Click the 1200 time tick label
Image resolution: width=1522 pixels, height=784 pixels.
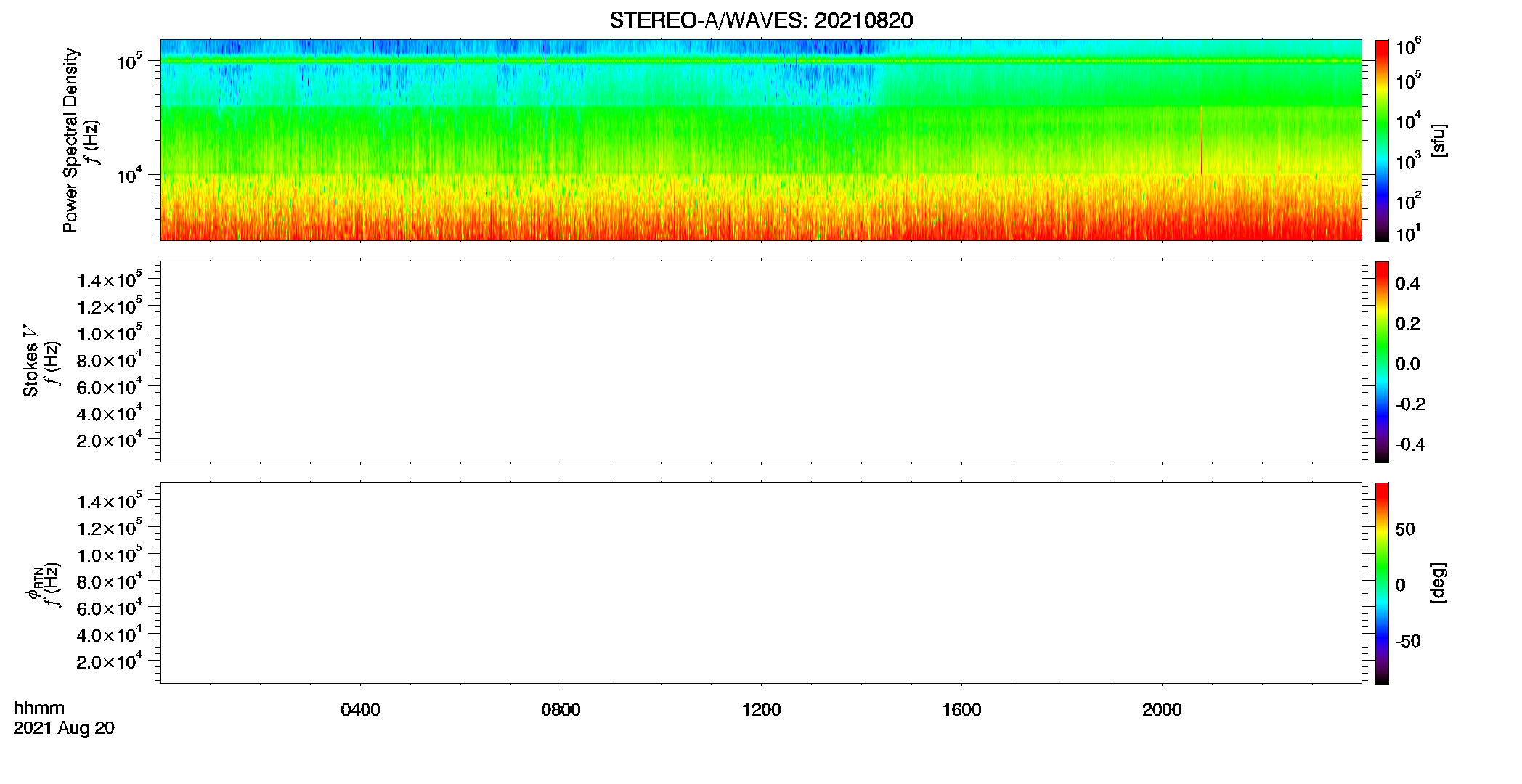pos(761,710)
